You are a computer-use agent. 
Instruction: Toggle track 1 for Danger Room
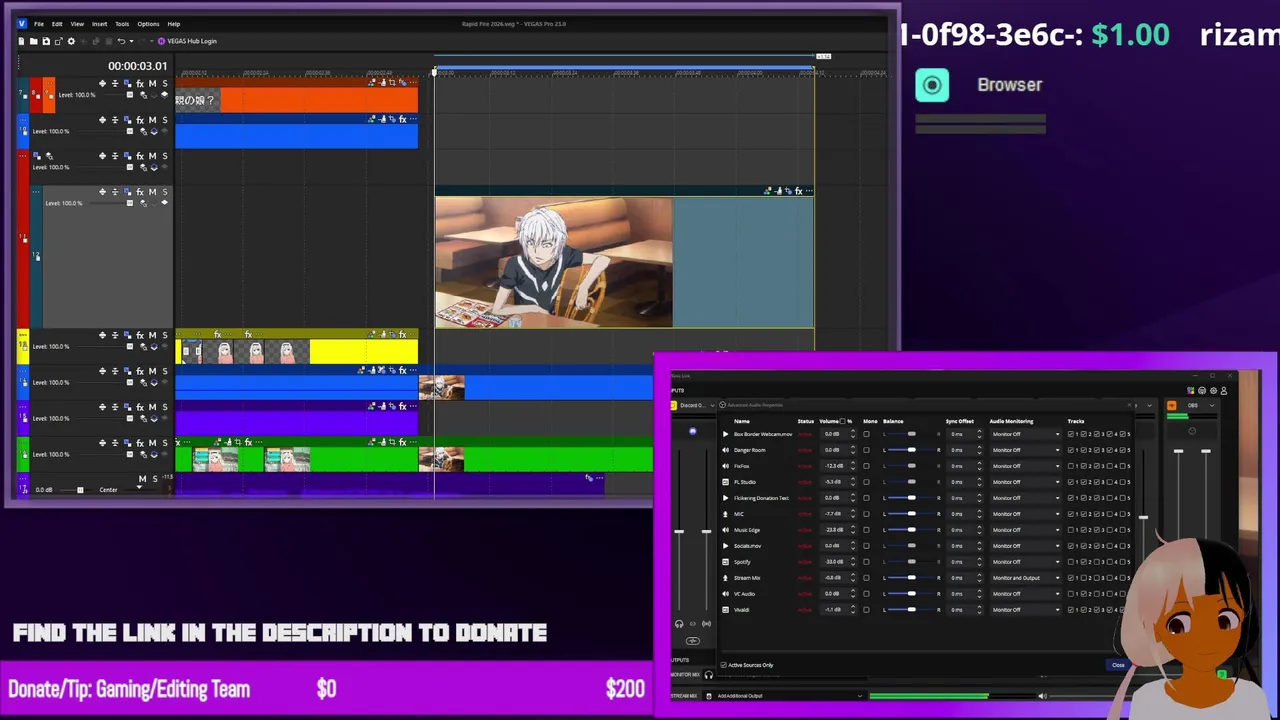[x=1071, y=450]
